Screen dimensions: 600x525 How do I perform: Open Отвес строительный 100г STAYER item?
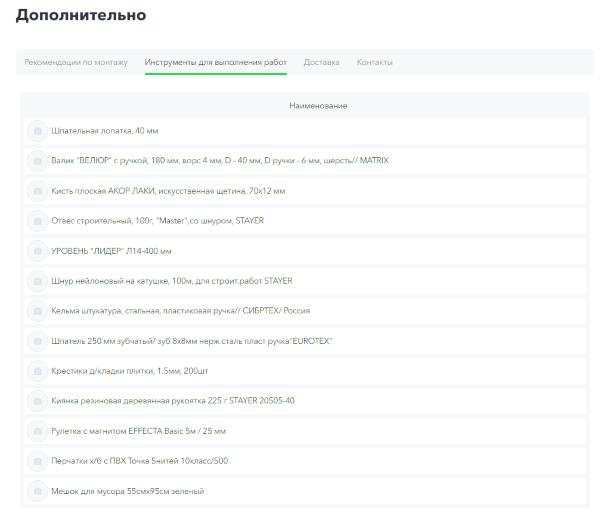[157, 221]
